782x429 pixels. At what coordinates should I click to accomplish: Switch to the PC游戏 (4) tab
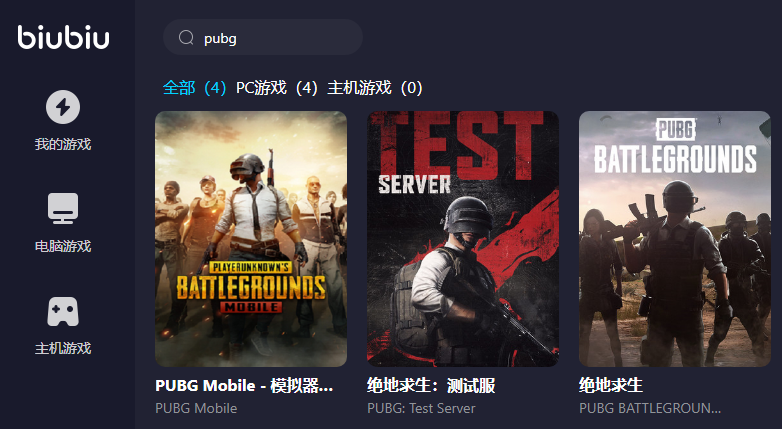[x=277, y=88]
